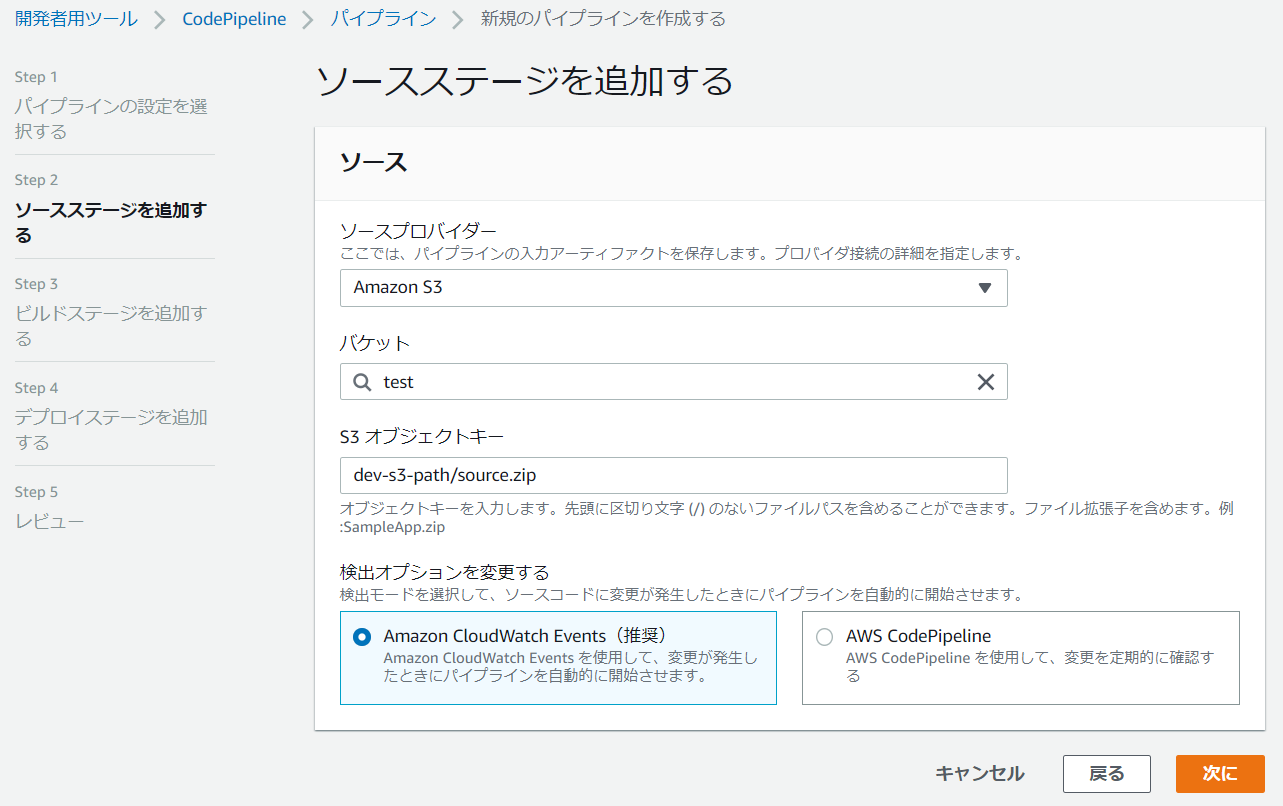Image resolution: width=1283 pixels, height=806 pixels.
Task: Click the source provider description text
Action: (x=682, y=254)
